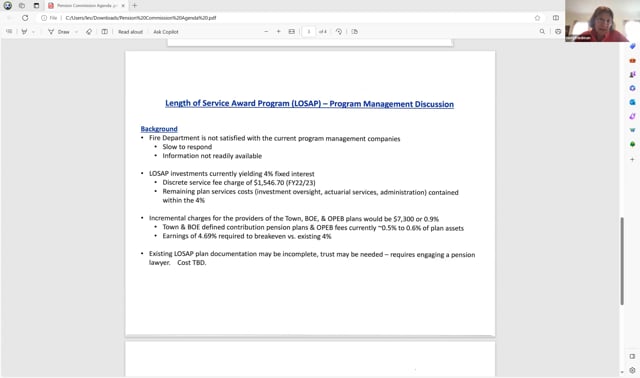Viewport: 640px width, 378px height.
Task: Toggle sidebar visibility icon near bottom
Action: click(x=632, y=356)
